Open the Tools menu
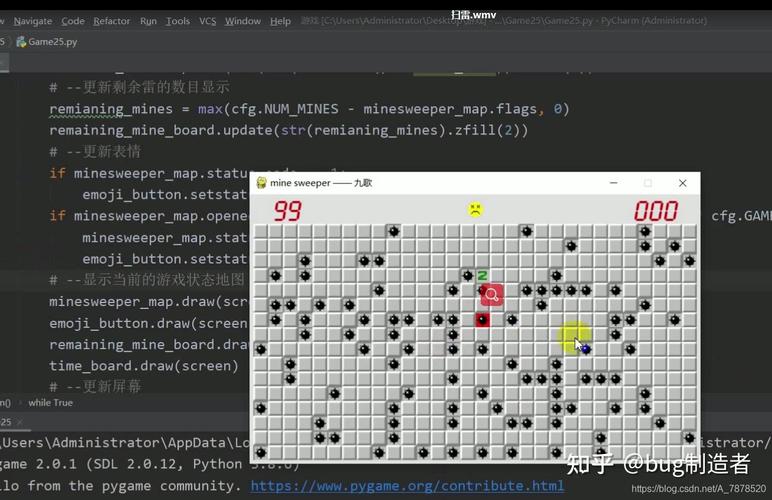772x500 pixels. (x=178, y=21)
